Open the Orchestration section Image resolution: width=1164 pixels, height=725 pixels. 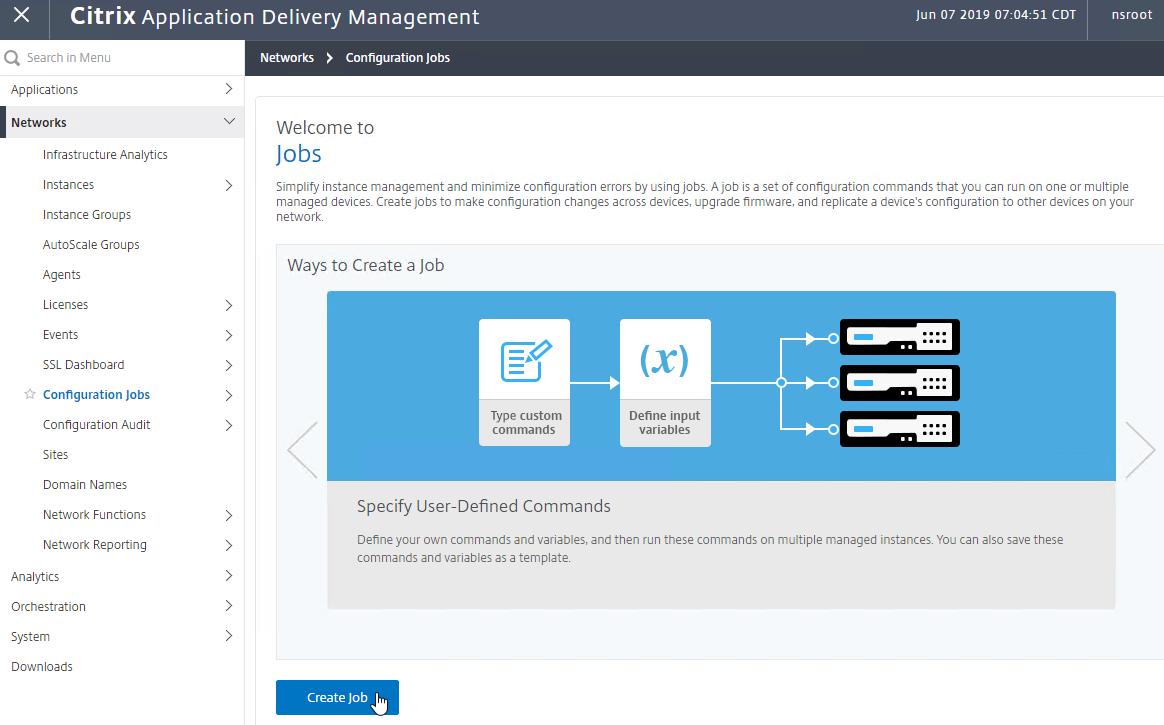(48, 606)
